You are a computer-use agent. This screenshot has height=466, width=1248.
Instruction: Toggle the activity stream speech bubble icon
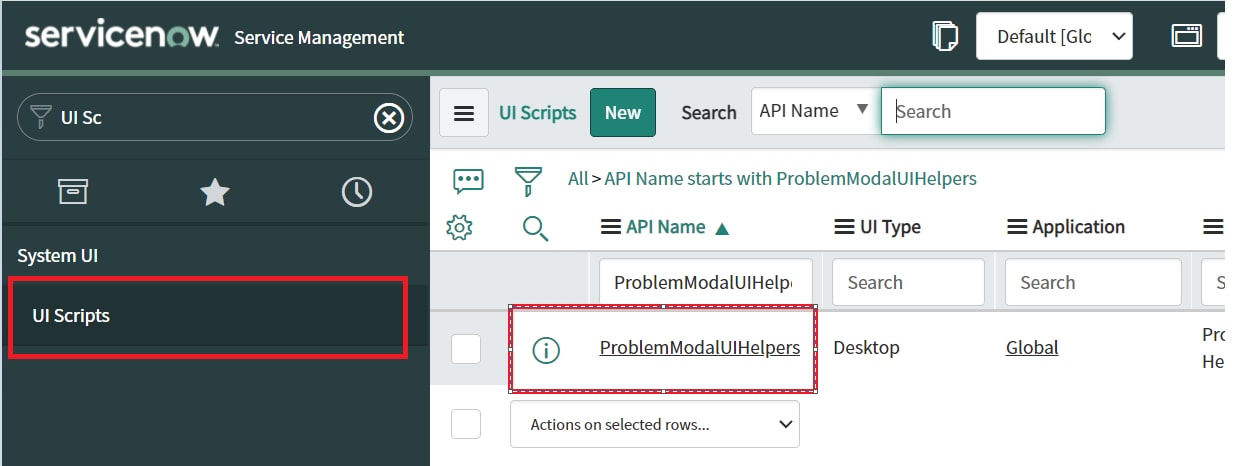[x=468, y=180]
